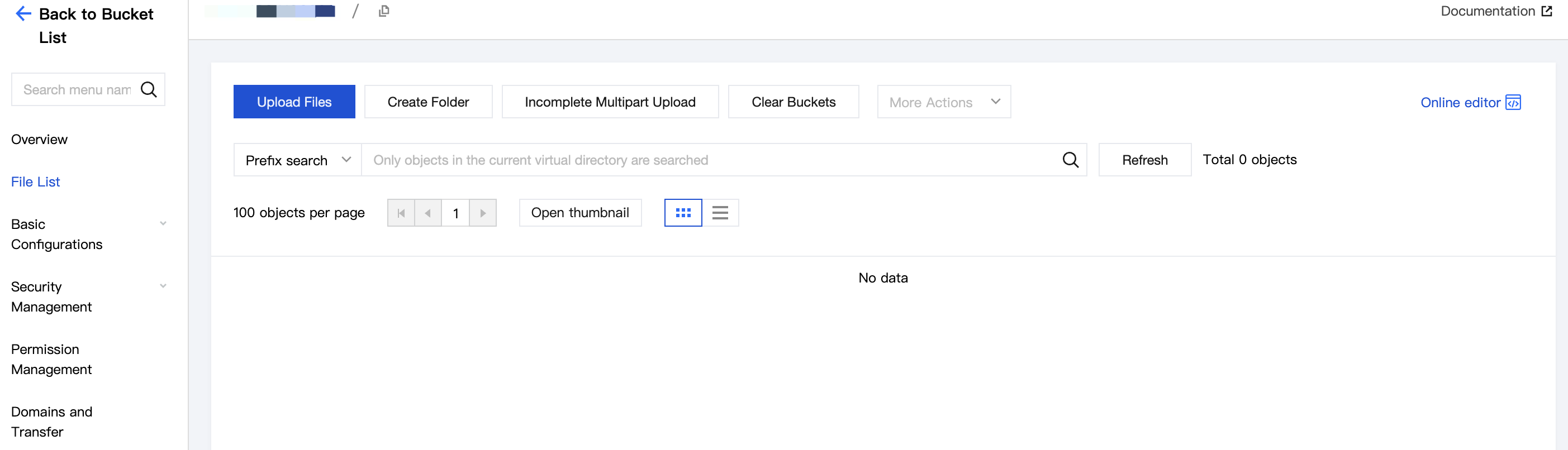
Task: Copy the bucket path icon
Action: coord(383,11)
